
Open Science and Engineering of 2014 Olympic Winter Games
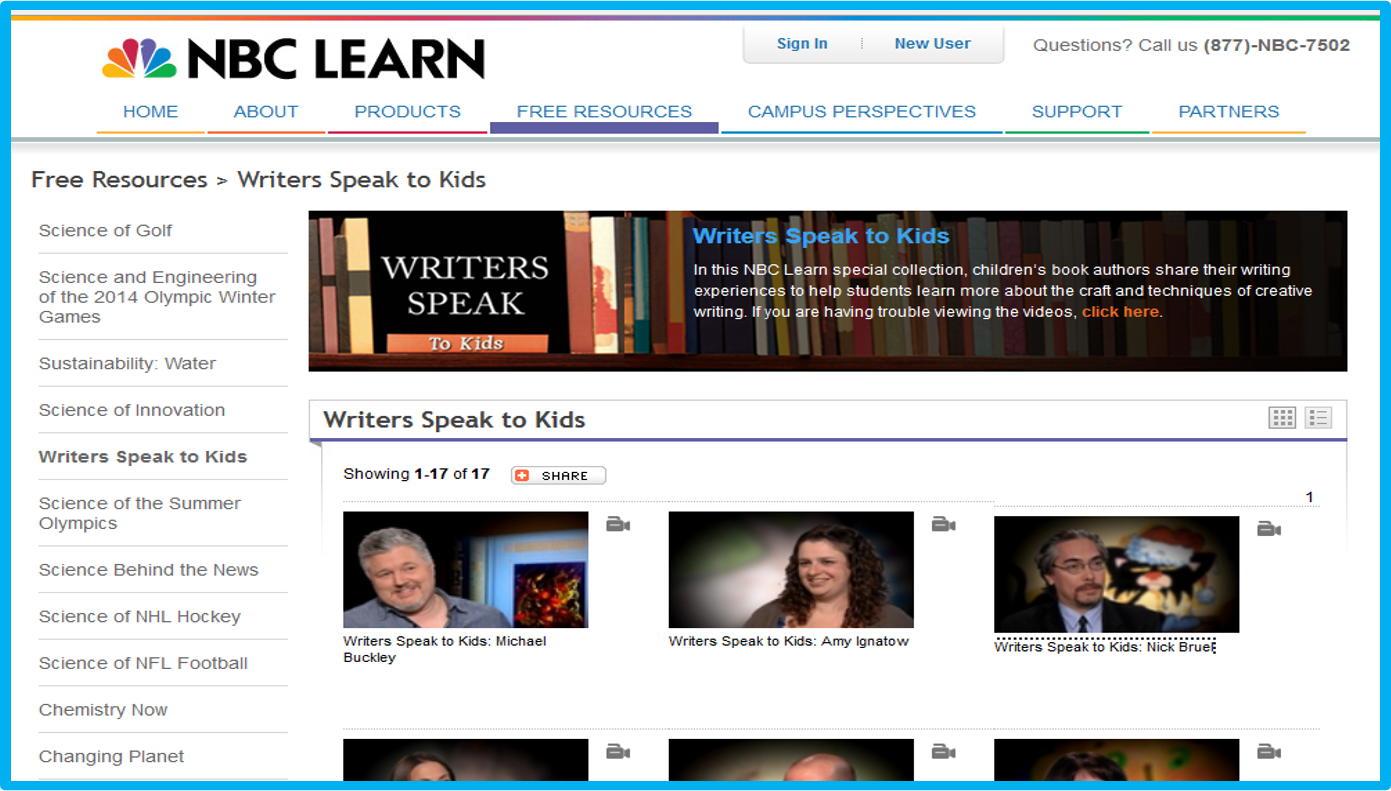(x=157, y=297)
